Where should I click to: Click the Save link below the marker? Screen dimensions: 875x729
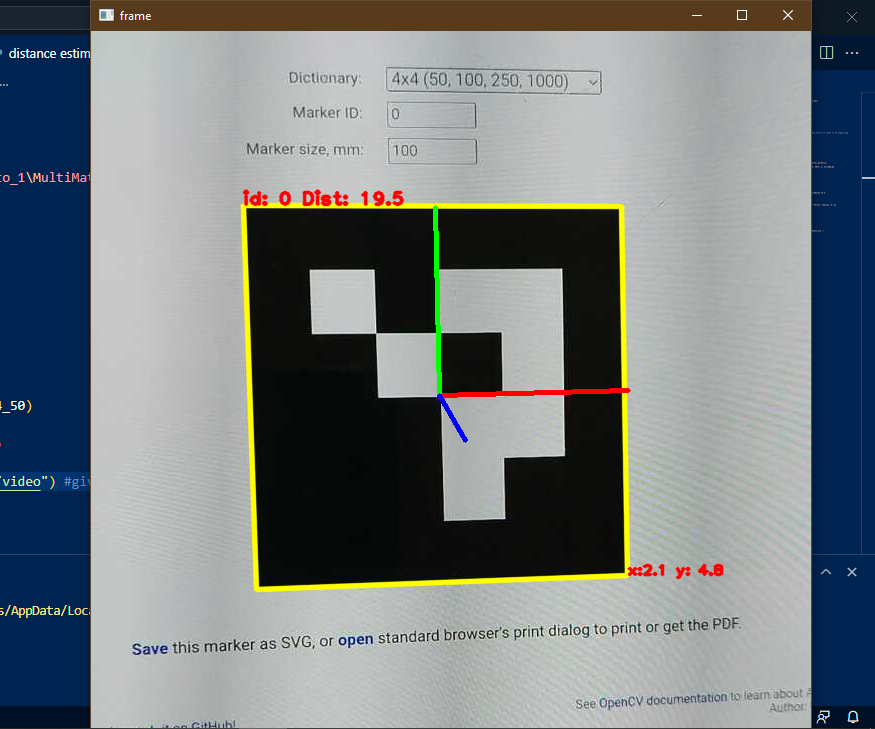coord(149,647)
